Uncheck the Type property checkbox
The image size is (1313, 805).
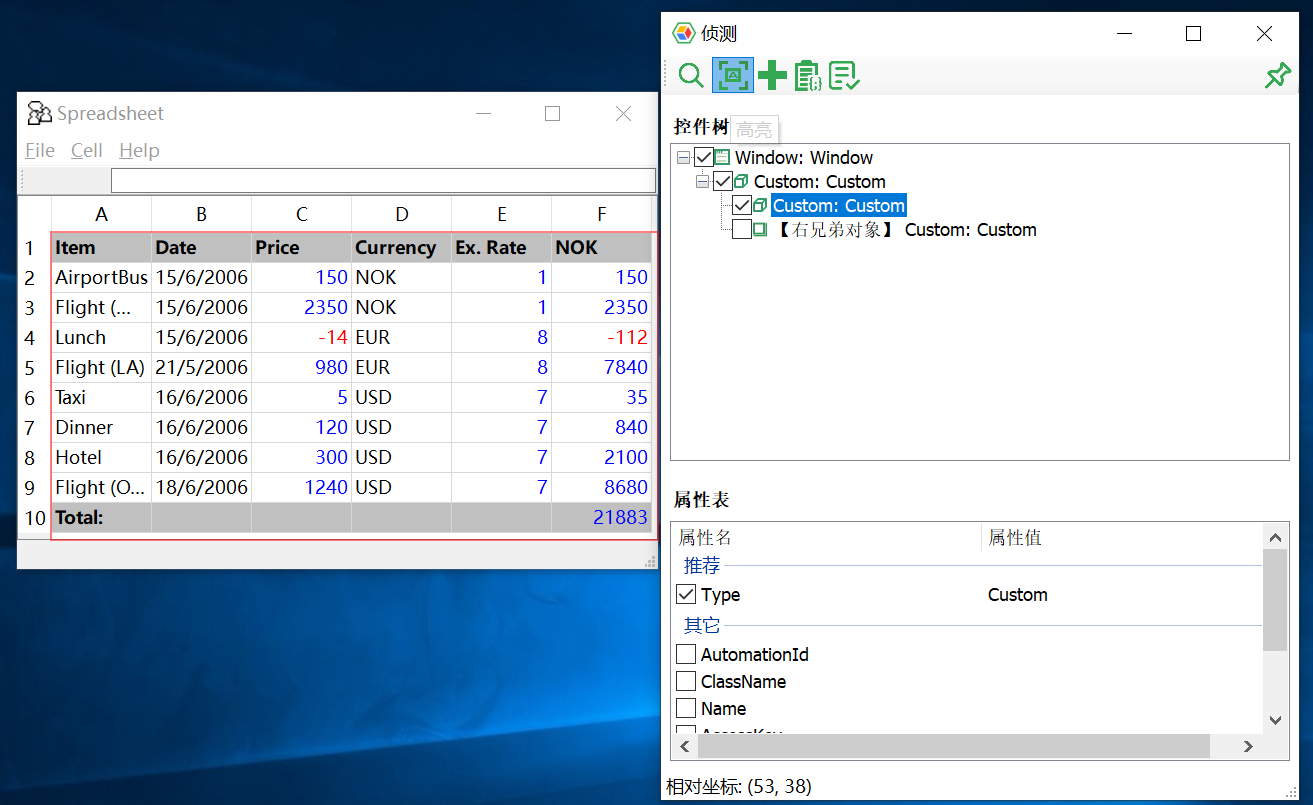click(x=686, y=595)
